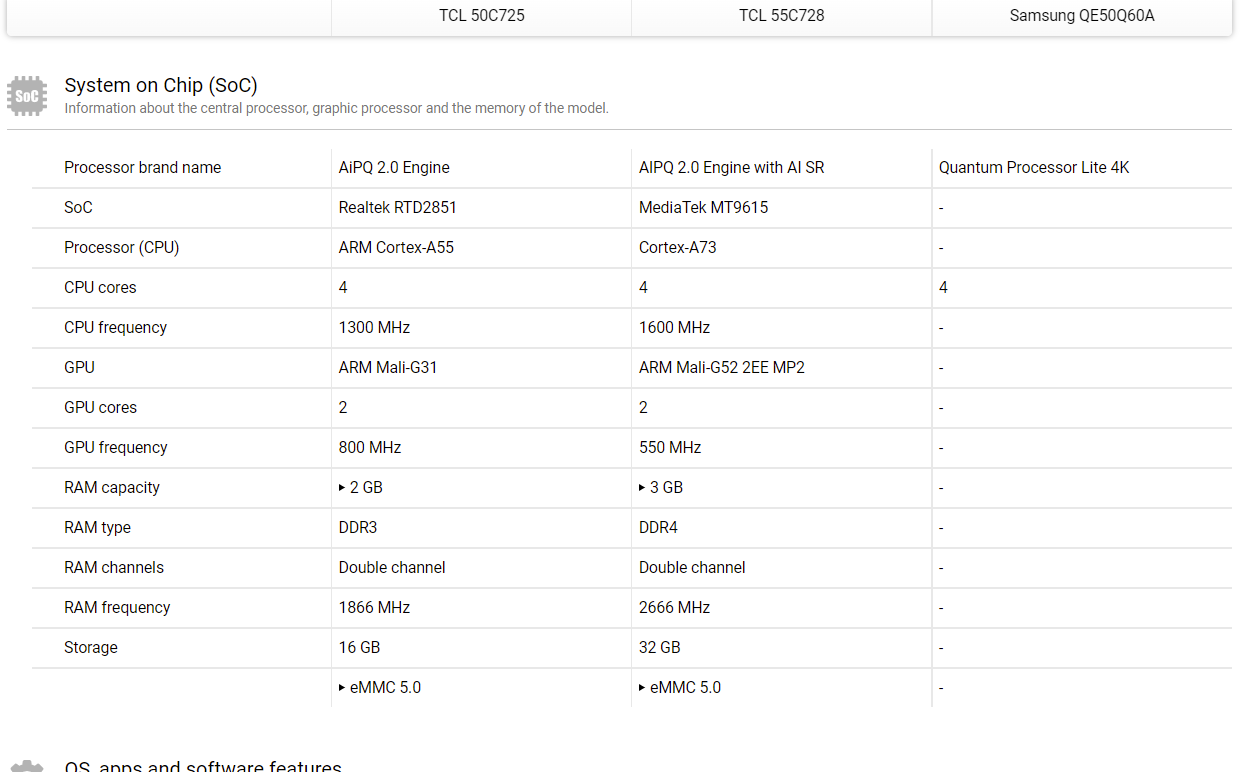This screenshot has height=772, width=1246.
Task: Click the 1866 MHz RAM frequency value
Action: tap(374, 608)
